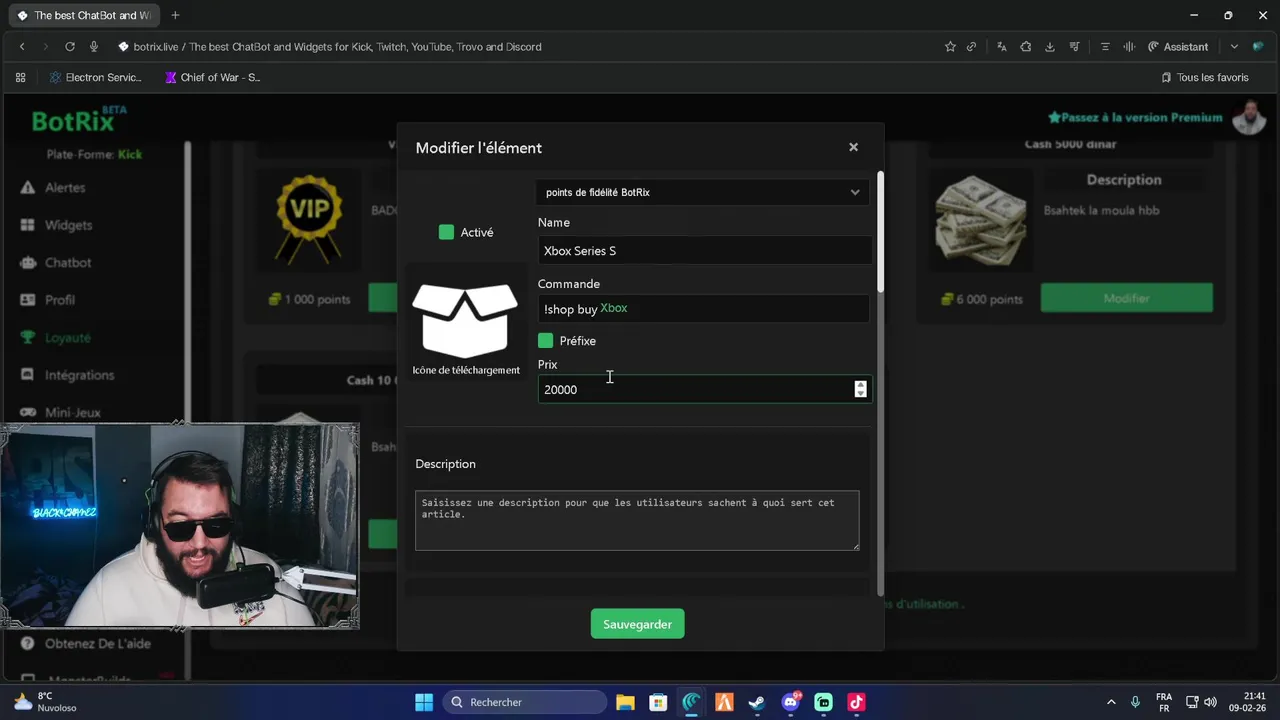
Task: Open Widgets in the sidebar
Action: click(x=68, y=225)
